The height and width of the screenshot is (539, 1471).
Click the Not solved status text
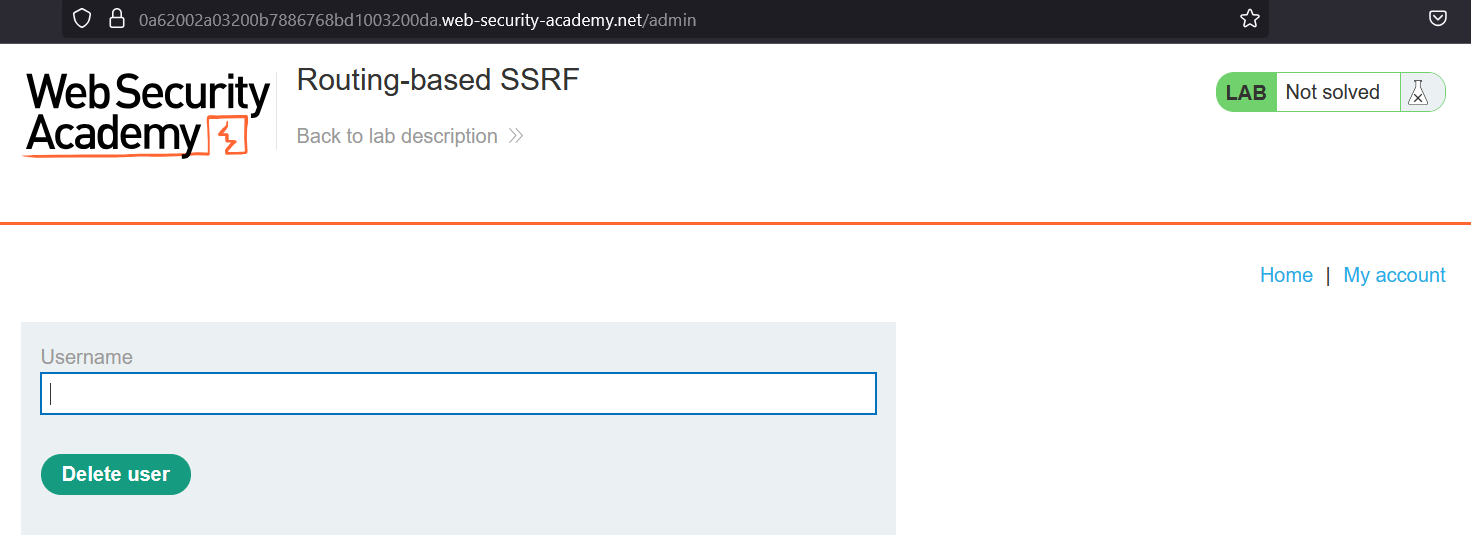[1332, 92]
